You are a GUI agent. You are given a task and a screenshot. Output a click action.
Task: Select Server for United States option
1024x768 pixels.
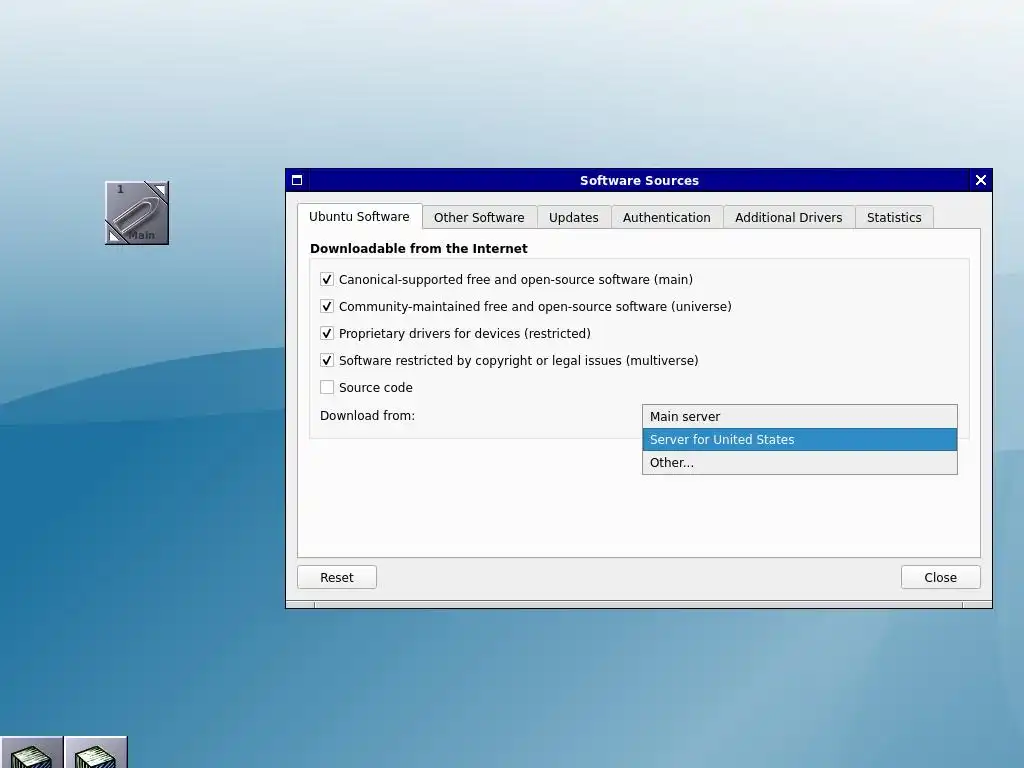[x=800, y=440]
